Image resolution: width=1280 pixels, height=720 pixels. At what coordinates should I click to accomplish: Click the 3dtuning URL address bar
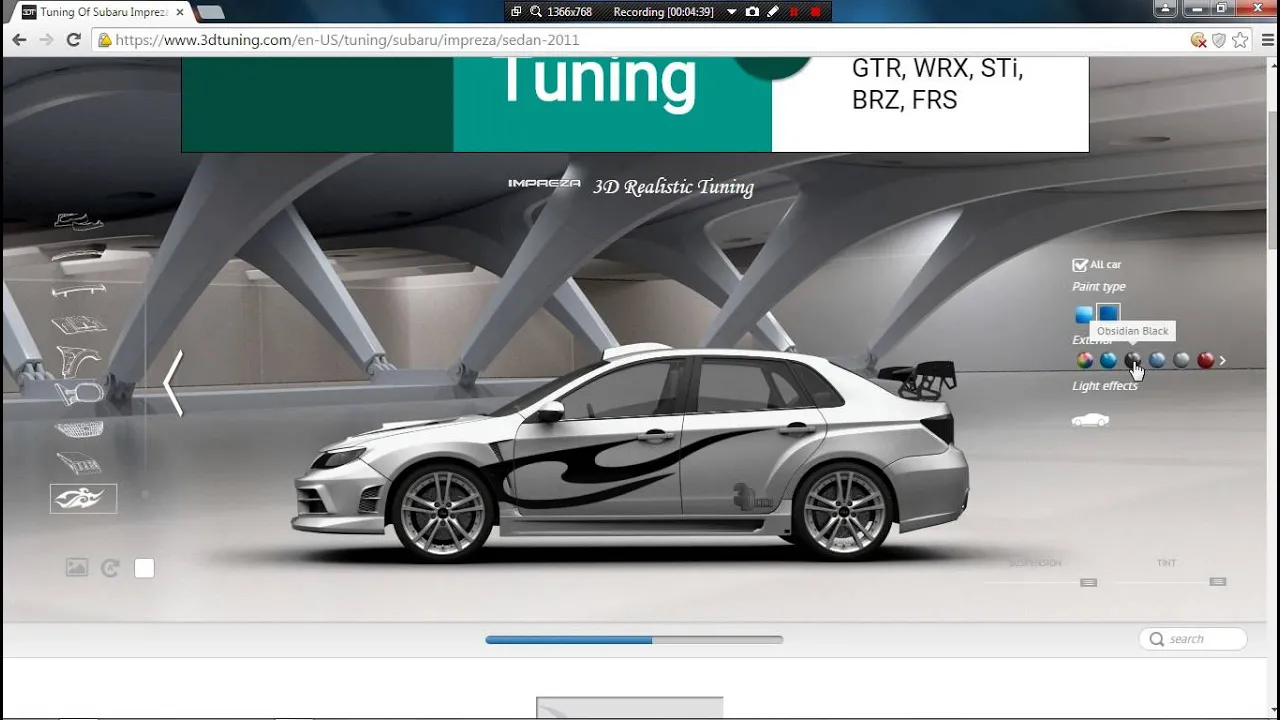point(640,40)
